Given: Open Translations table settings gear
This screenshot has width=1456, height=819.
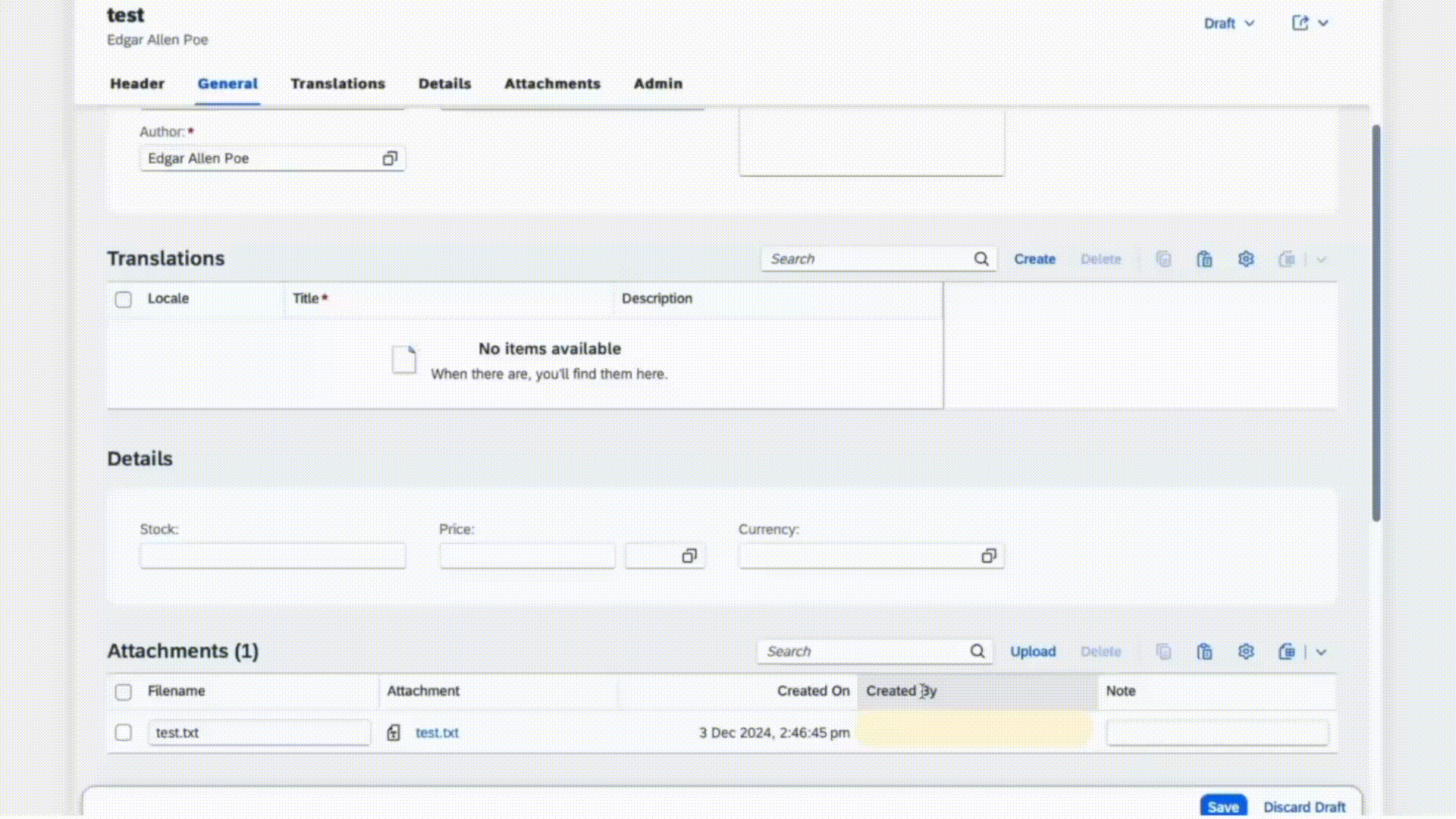Looking at the screenshot, I should pyautogui.click(x=1246, y=259).
